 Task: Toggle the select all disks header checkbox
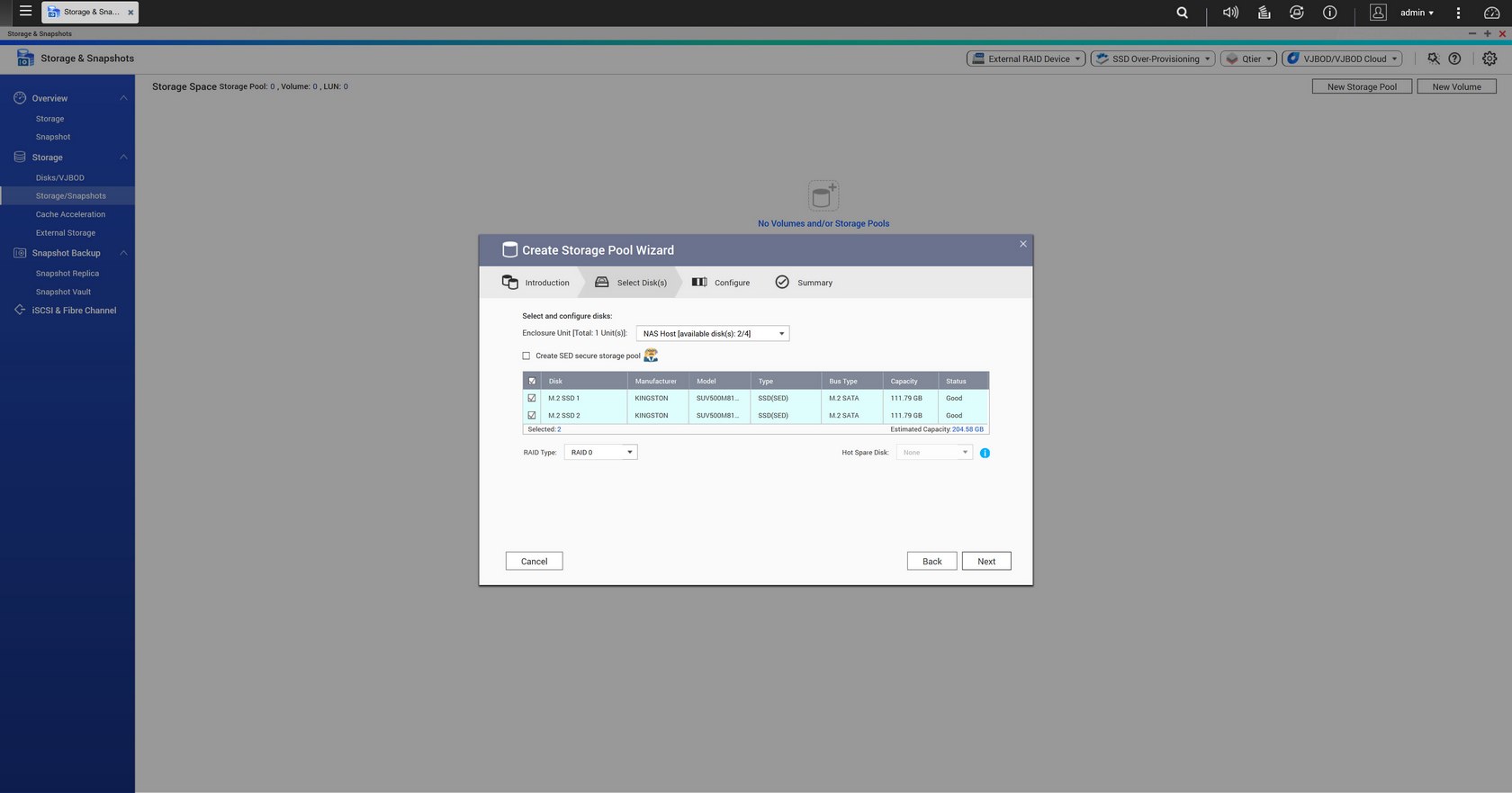(532, 381)
